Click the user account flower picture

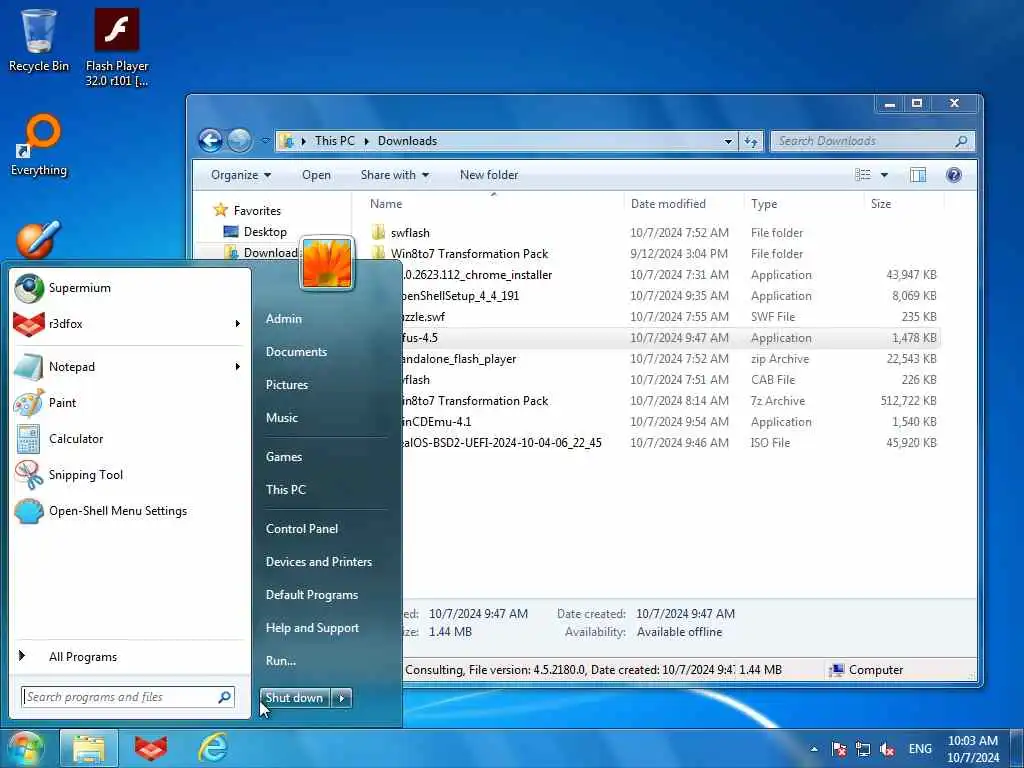coord(327,263)
